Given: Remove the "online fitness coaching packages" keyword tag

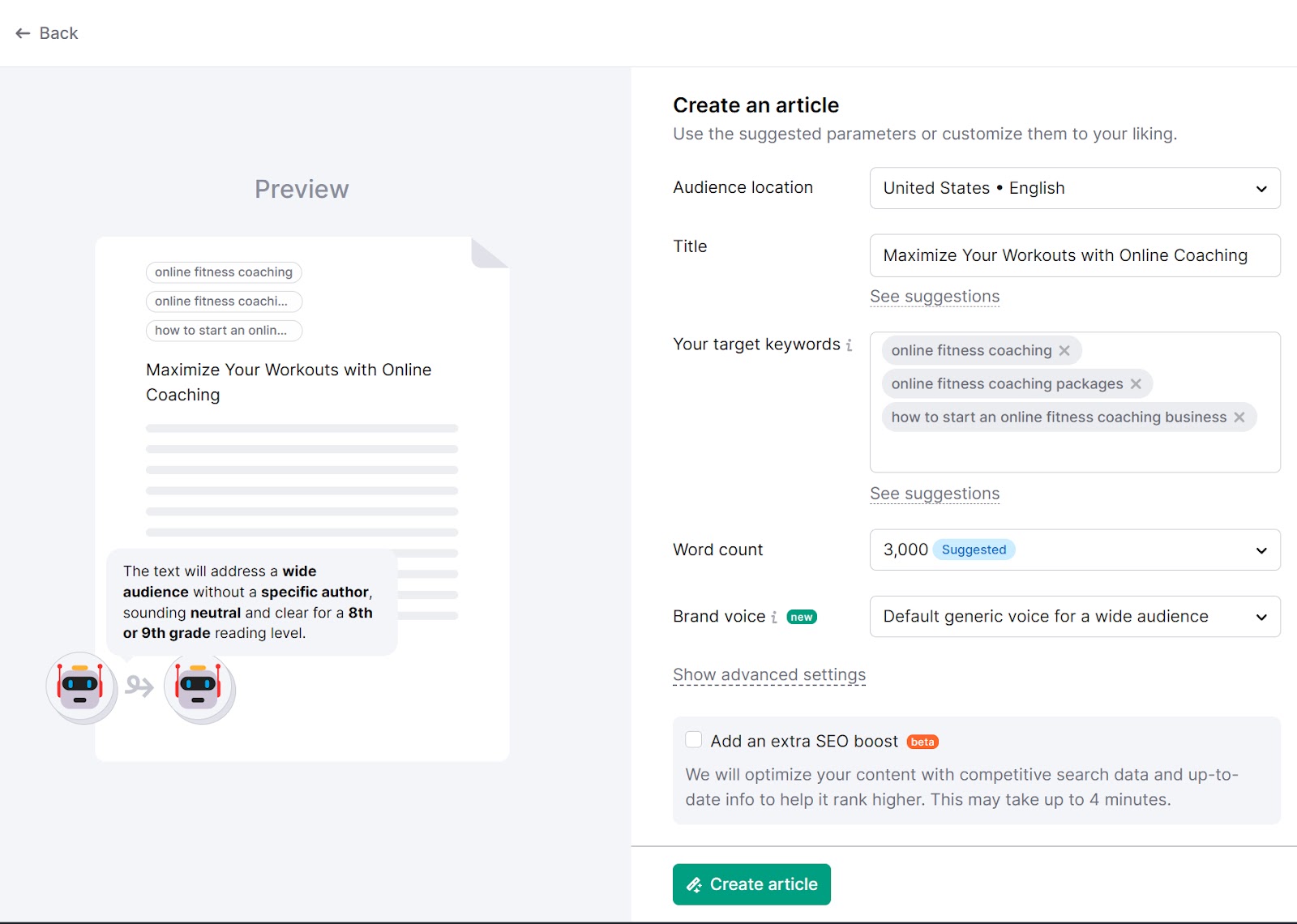Looking at the screenshot, I should click(x=1136, y=383).
